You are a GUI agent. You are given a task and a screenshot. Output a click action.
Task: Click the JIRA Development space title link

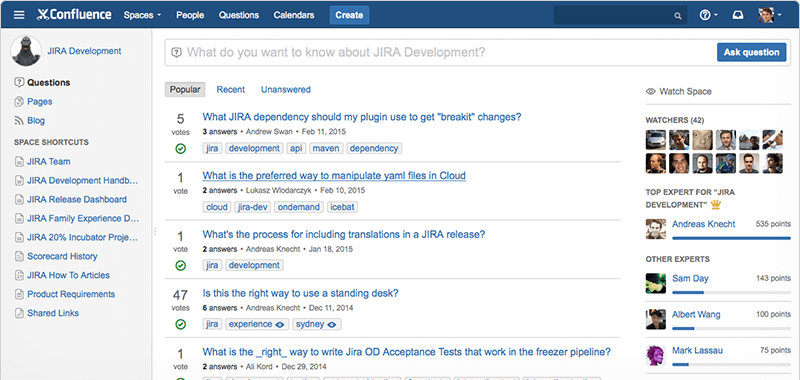coord(84,51)
